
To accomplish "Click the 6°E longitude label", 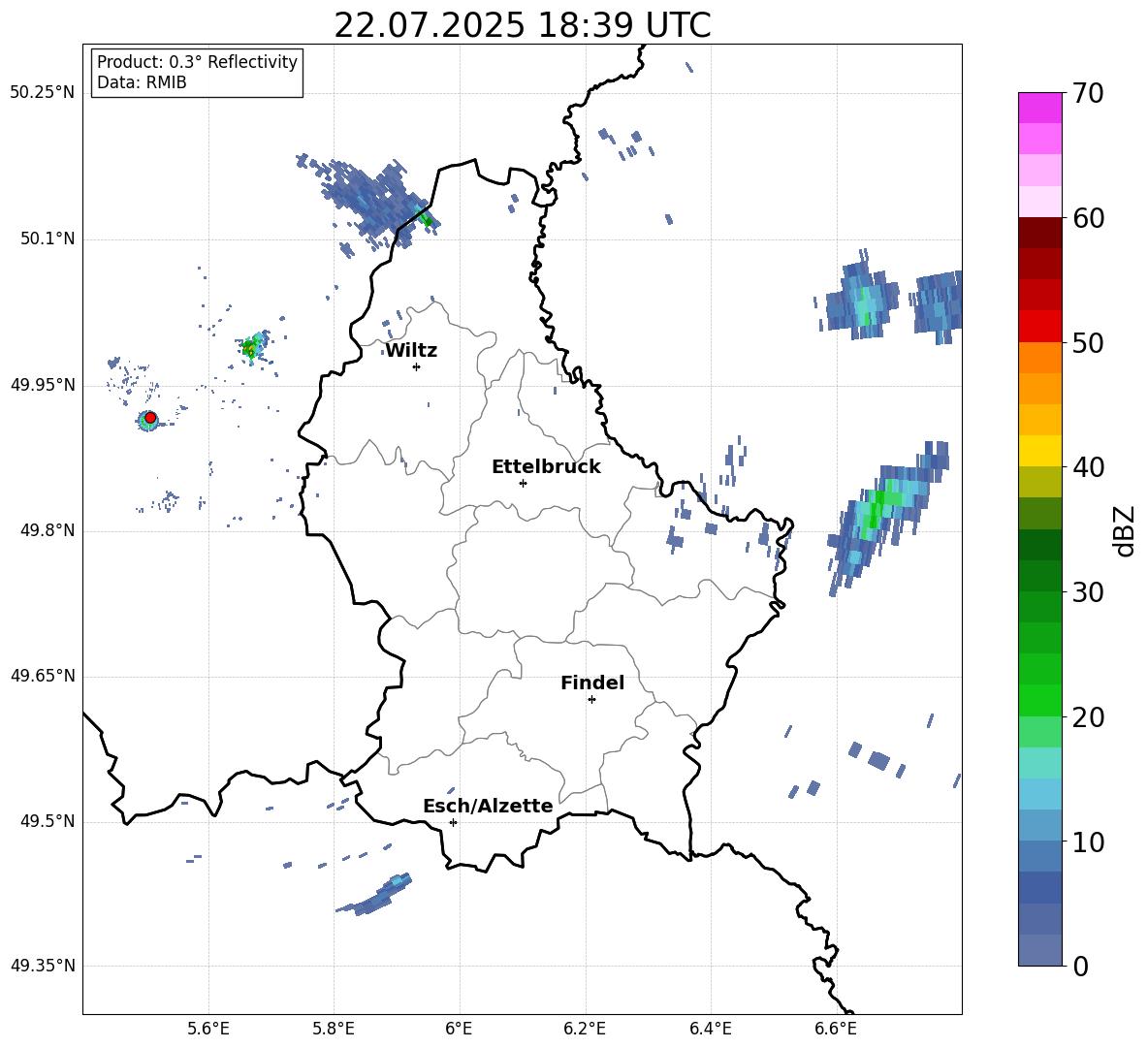I will click(459, 1029).
